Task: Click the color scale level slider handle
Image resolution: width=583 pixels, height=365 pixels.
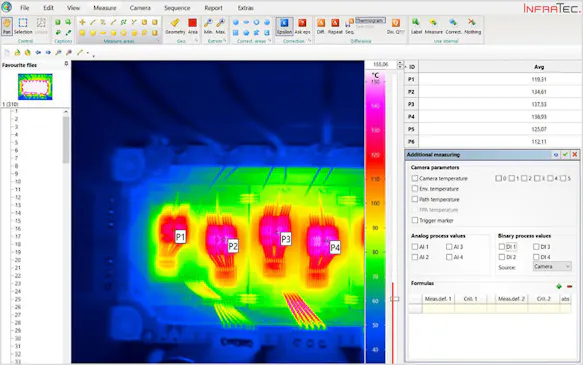Action: tap(394, 298)
